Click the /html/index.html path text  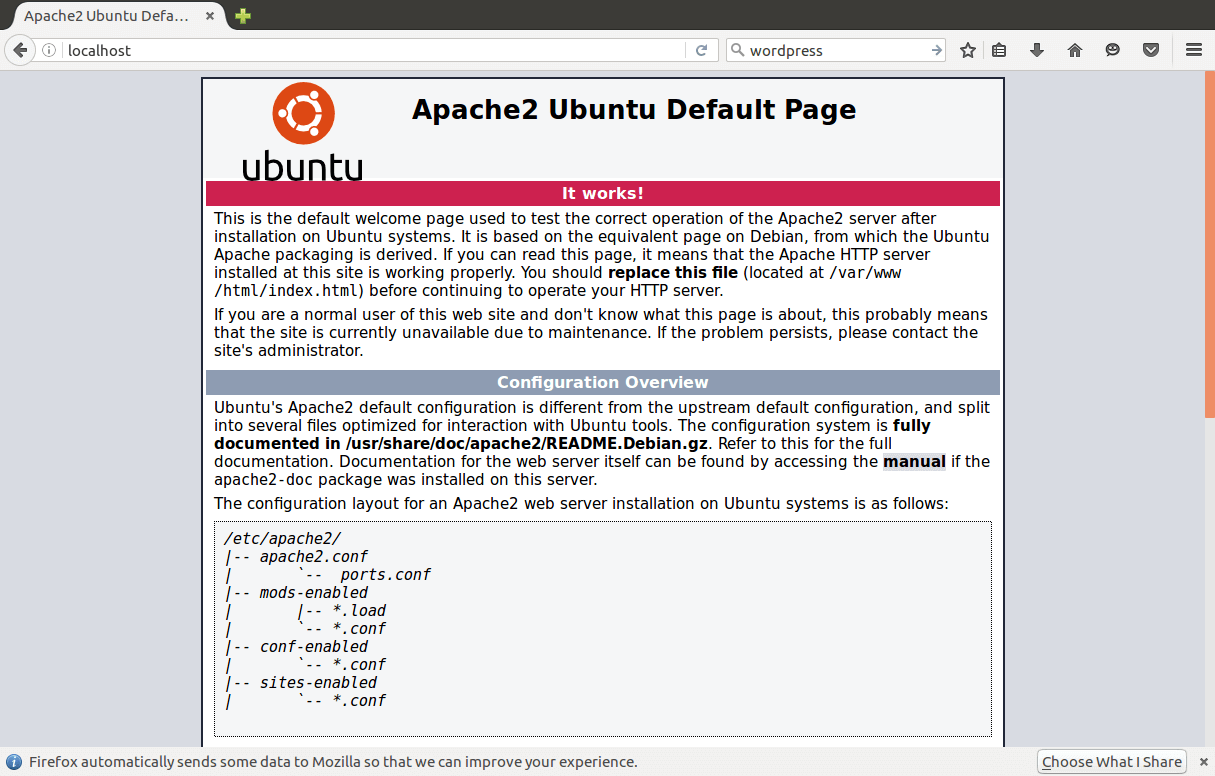tap(287, 291)
